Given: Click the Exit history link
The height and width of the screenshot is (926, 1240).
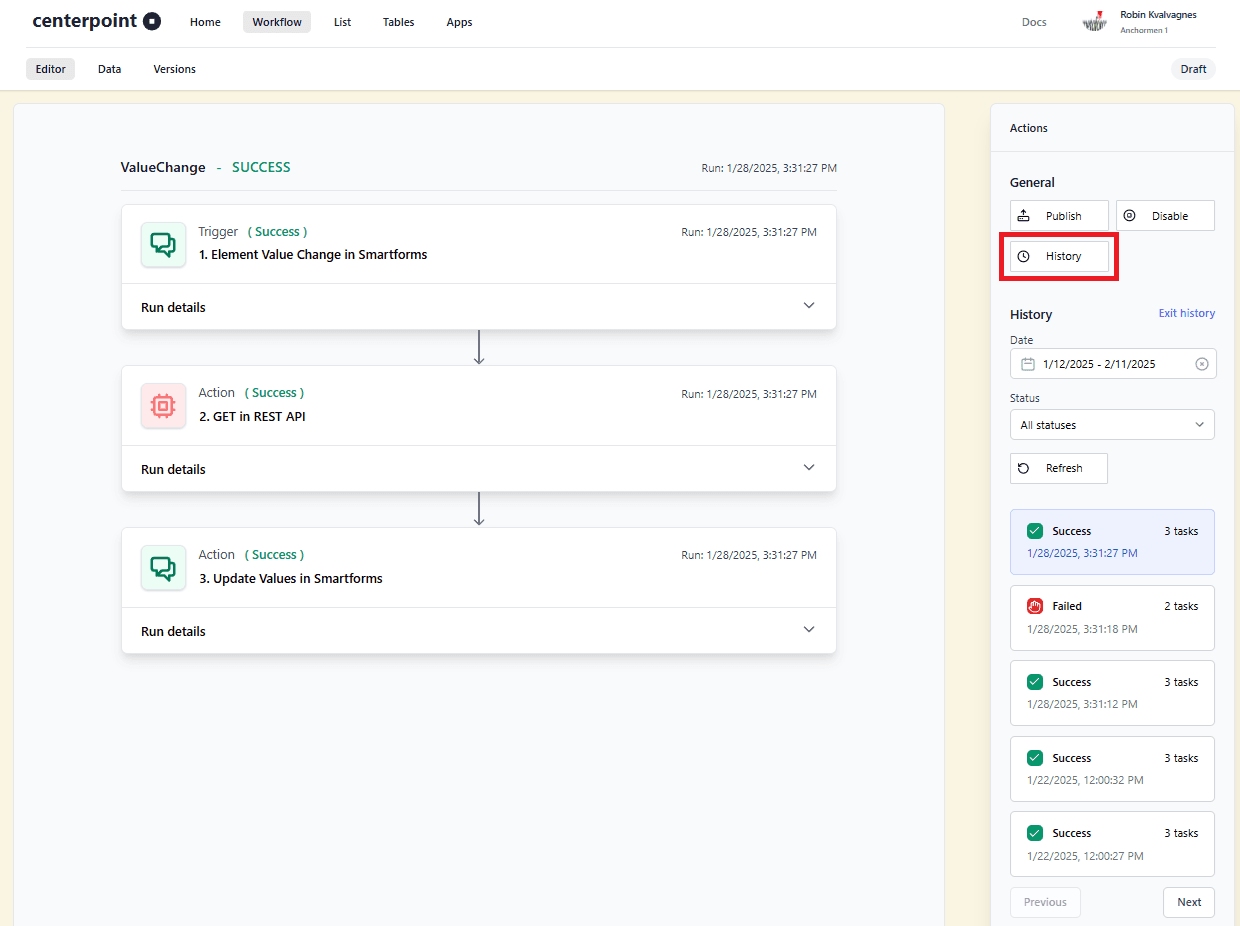Looking at the screenshot, I should point(1186,313).
